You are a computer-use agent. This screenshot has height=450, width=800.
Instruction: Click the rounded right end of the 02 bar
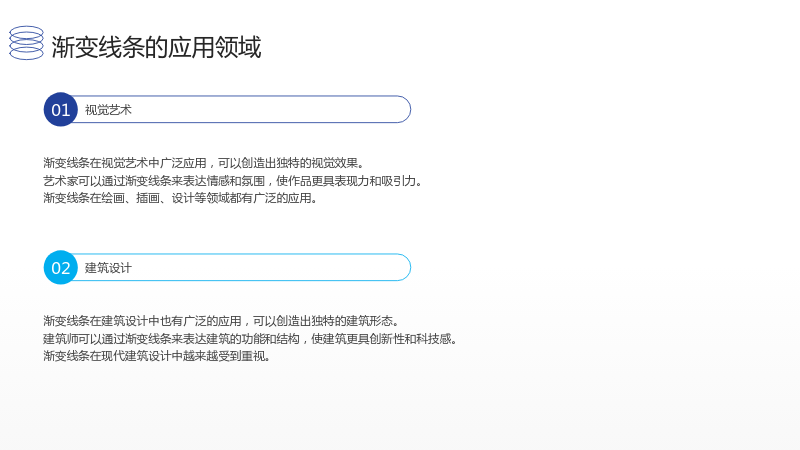tap(403, 267)
